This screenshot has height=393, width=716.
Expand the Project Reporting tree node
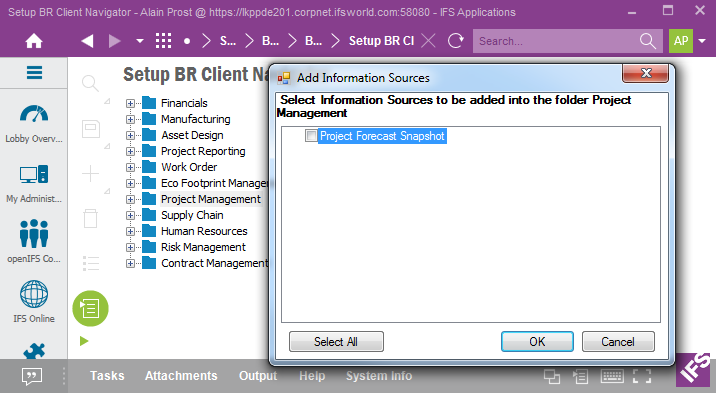[130, 152]
